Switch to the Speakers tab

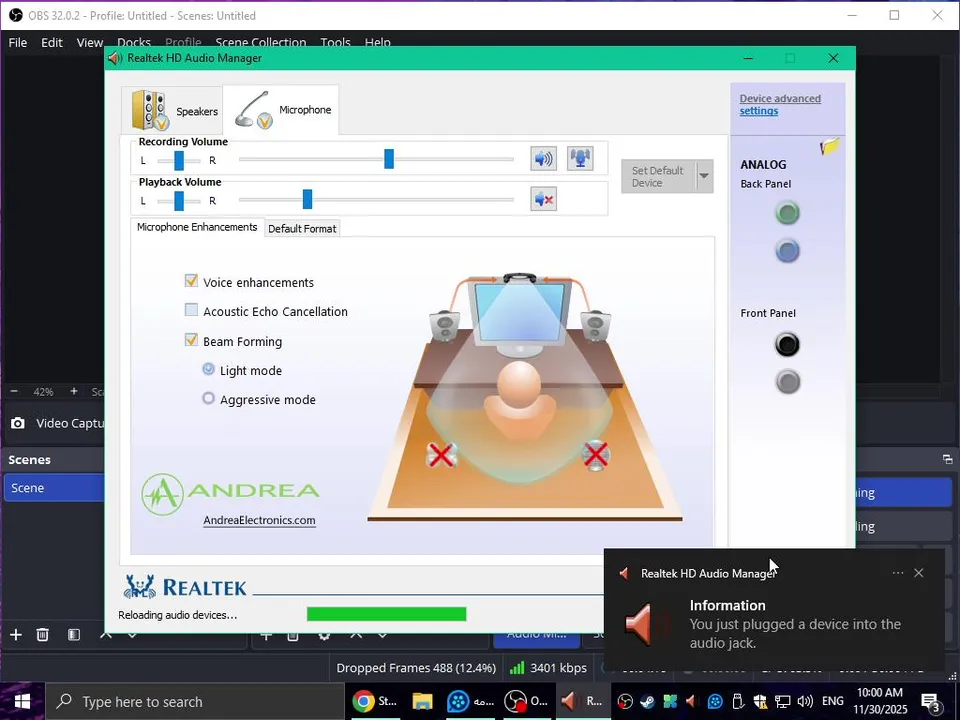click(173, 110)
